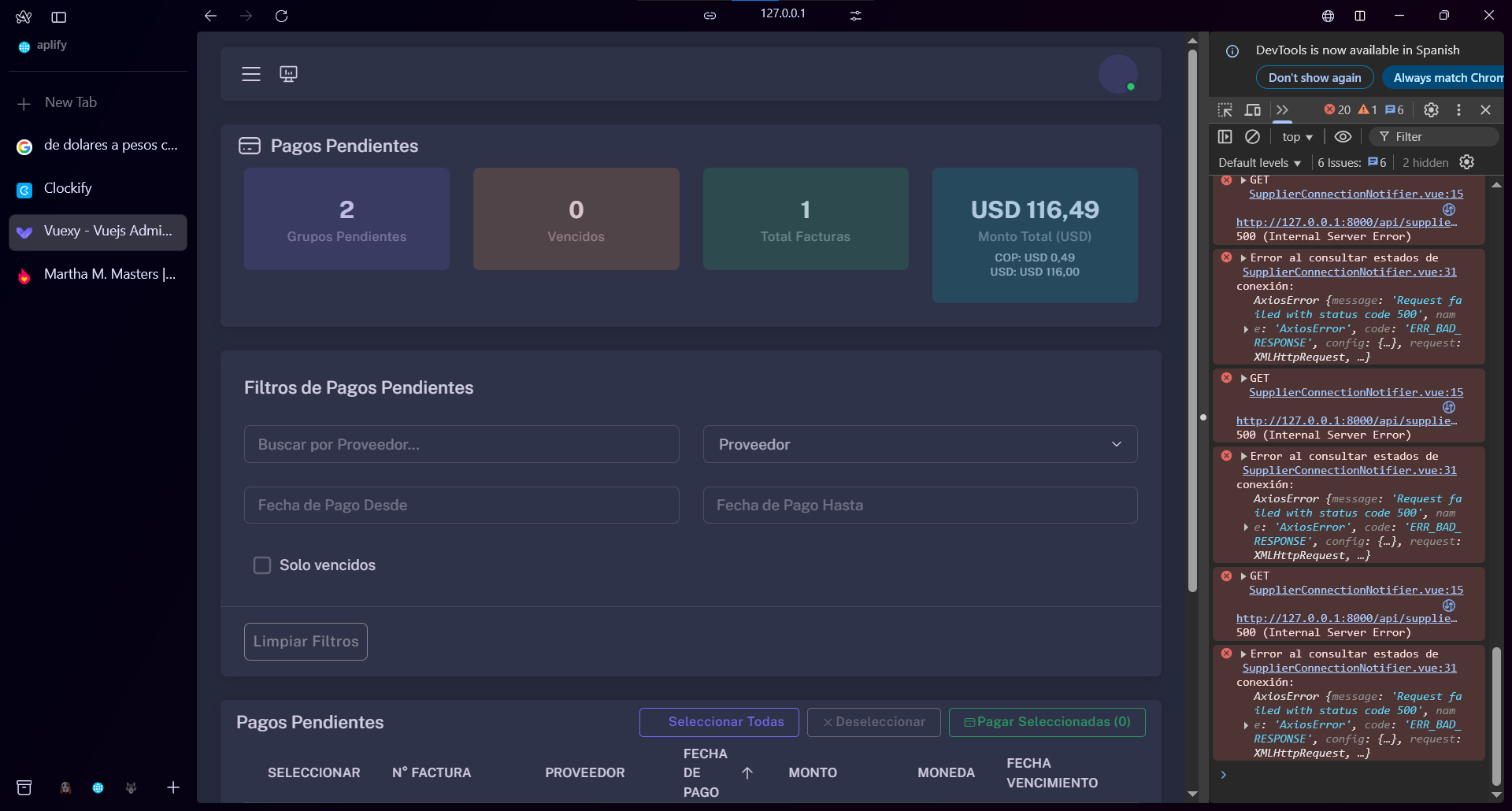Open DevTools settings gear in the toolbar
The width and height of the screenshot is (1512, 811).
click(1431, 110)
